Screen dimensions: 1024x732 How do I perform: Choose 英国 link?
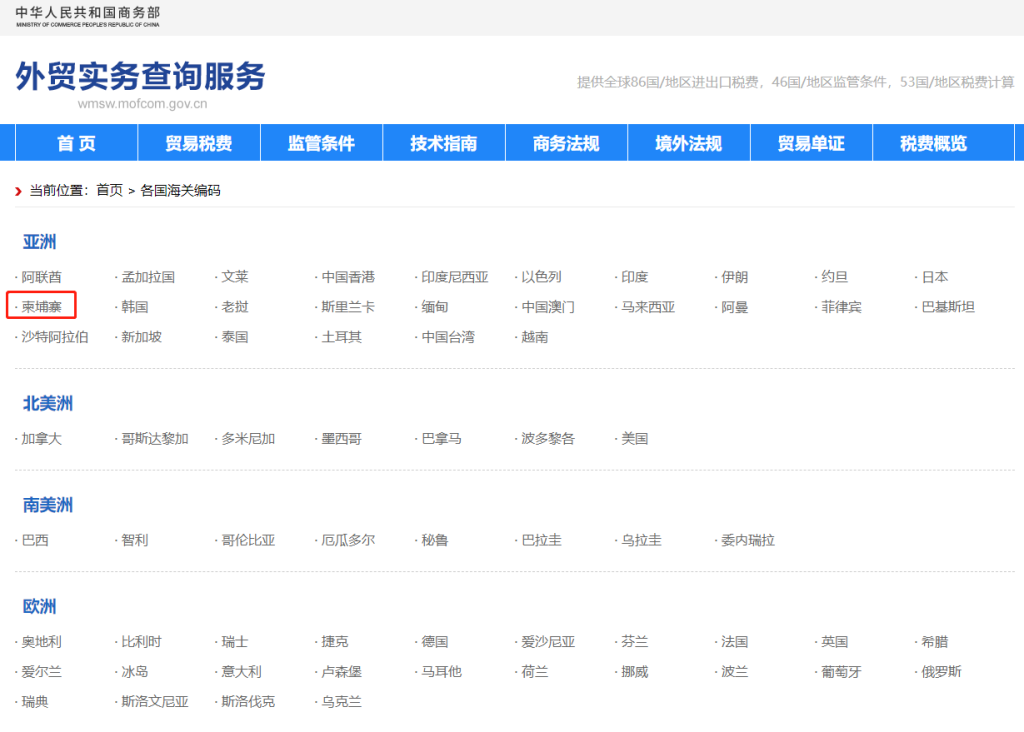pos(835,642)
